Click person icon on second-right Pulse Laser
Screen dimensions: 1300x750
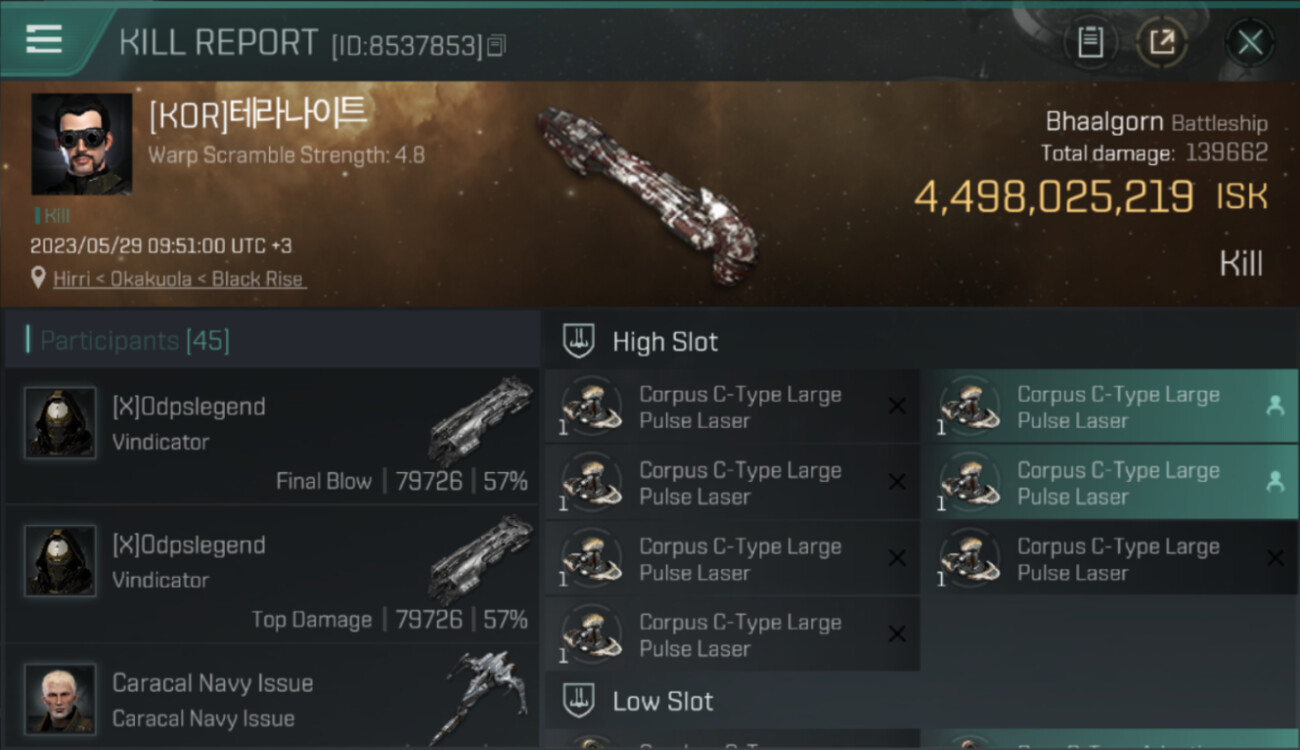coord(1275,481)
